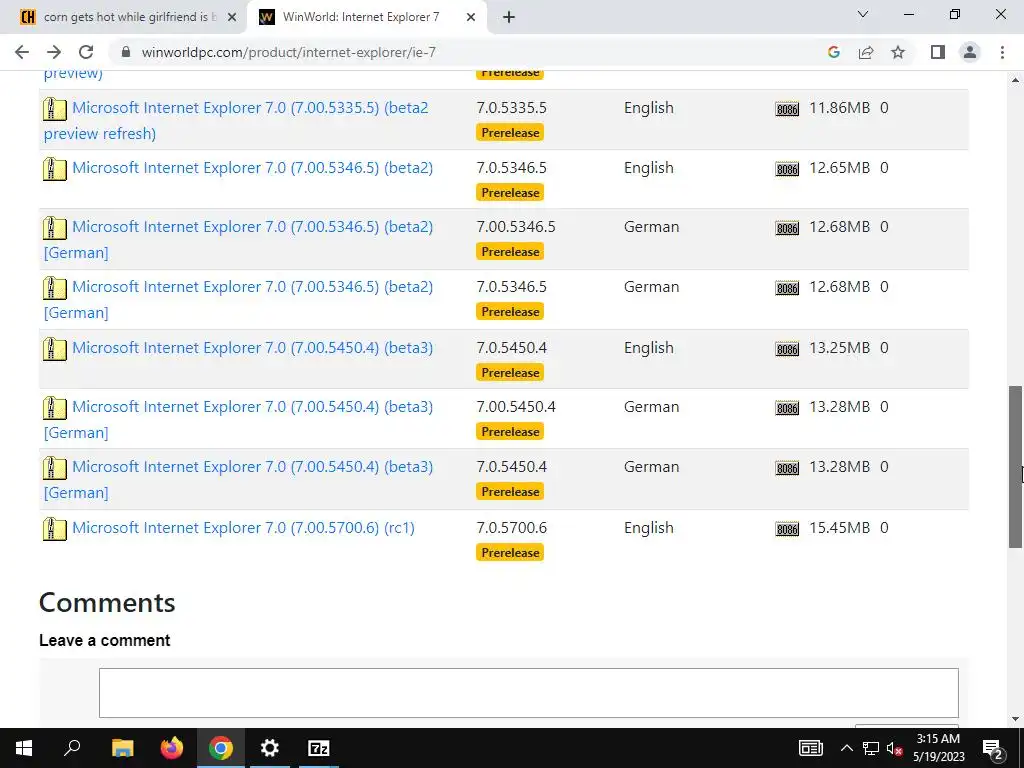Open Windows taskbar search

72,748
